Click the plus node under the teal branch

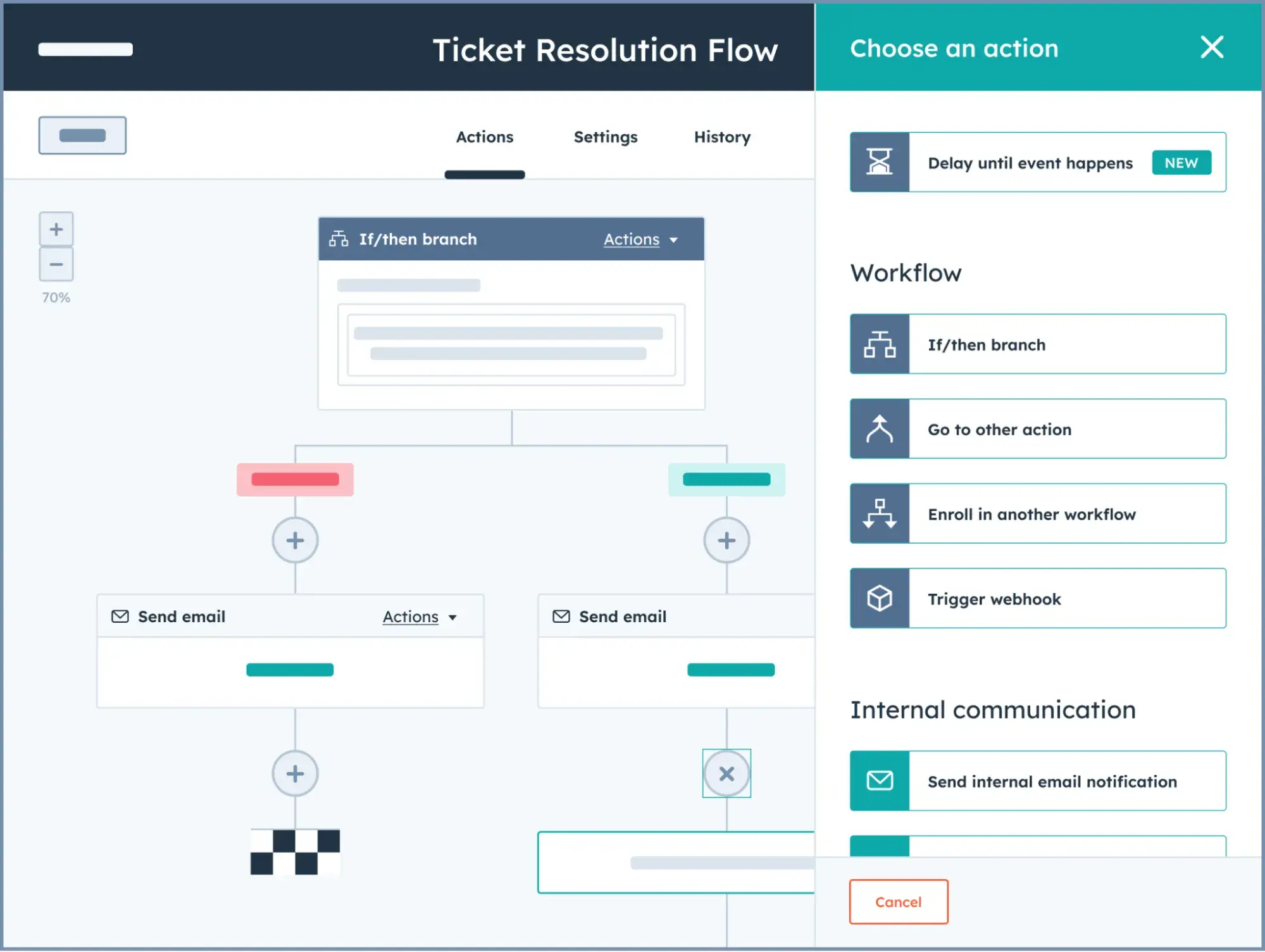coord(726,539)
